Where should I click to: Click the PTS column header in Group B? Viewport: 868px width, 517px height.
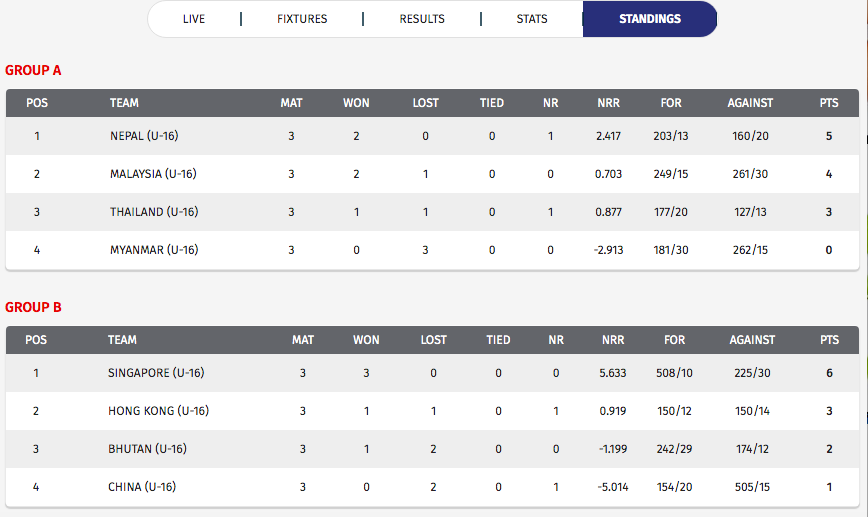click(829, 340)
